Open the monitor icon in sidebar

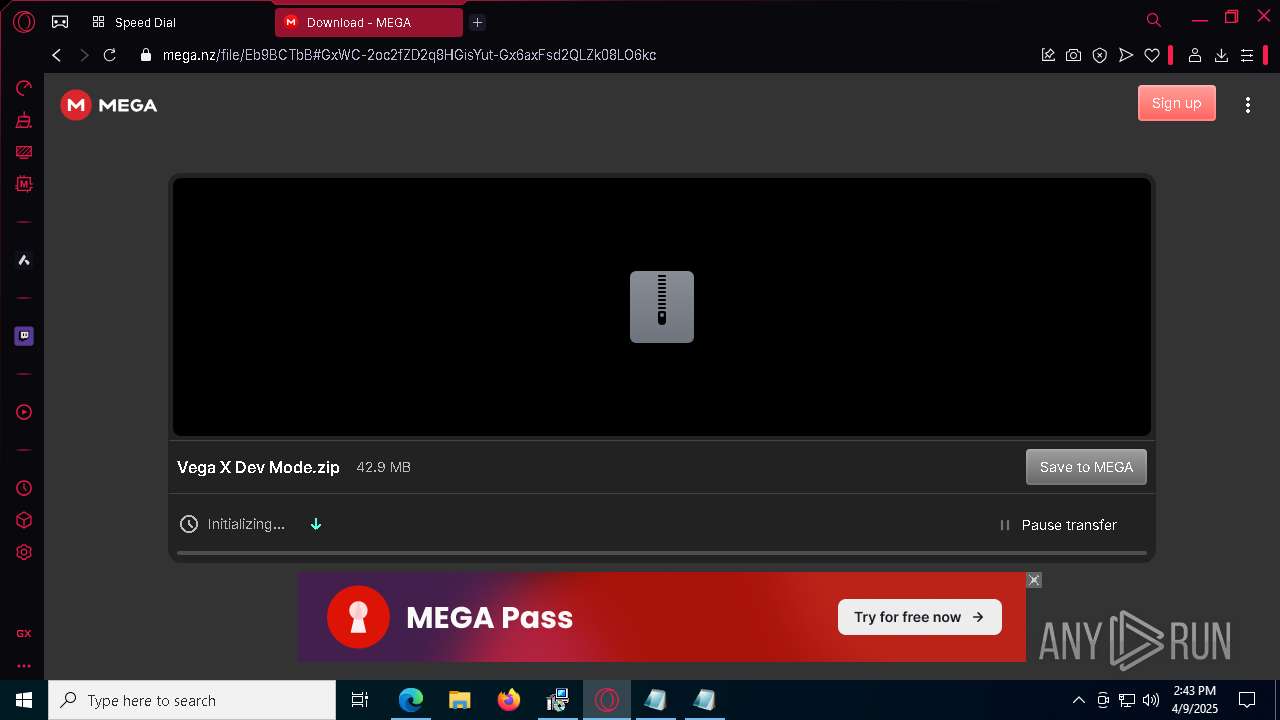click(24, 152)
